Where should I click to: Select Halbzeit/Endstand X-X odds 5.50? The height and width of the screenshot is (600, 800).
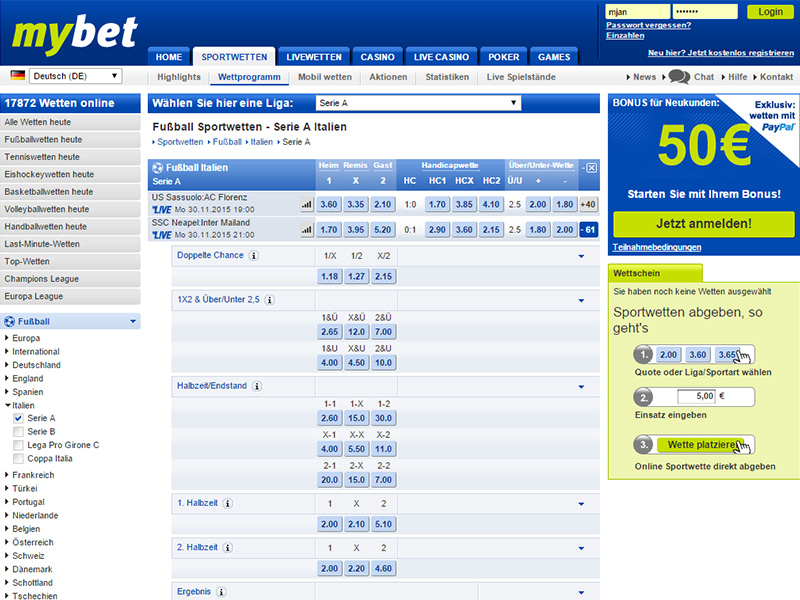point(357,449)
